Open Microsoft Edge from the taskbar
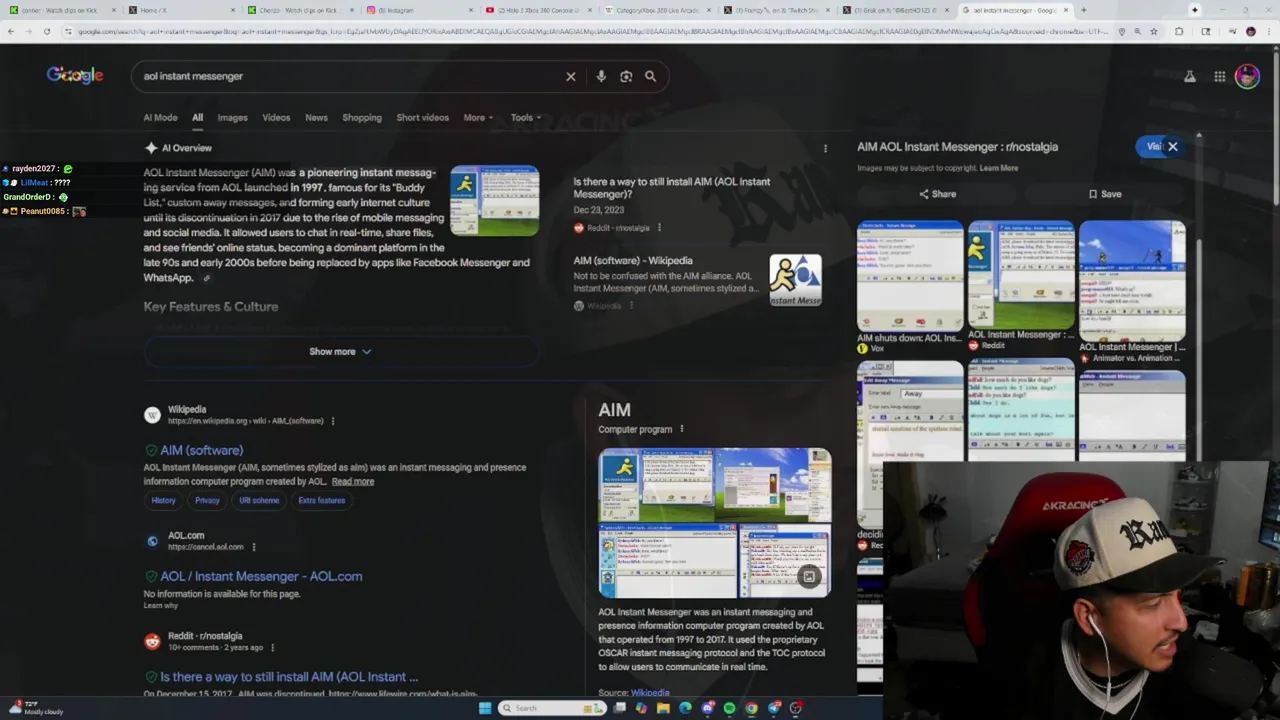The width and height of the screenshot is (1280, 720). (x=685, y=708)
